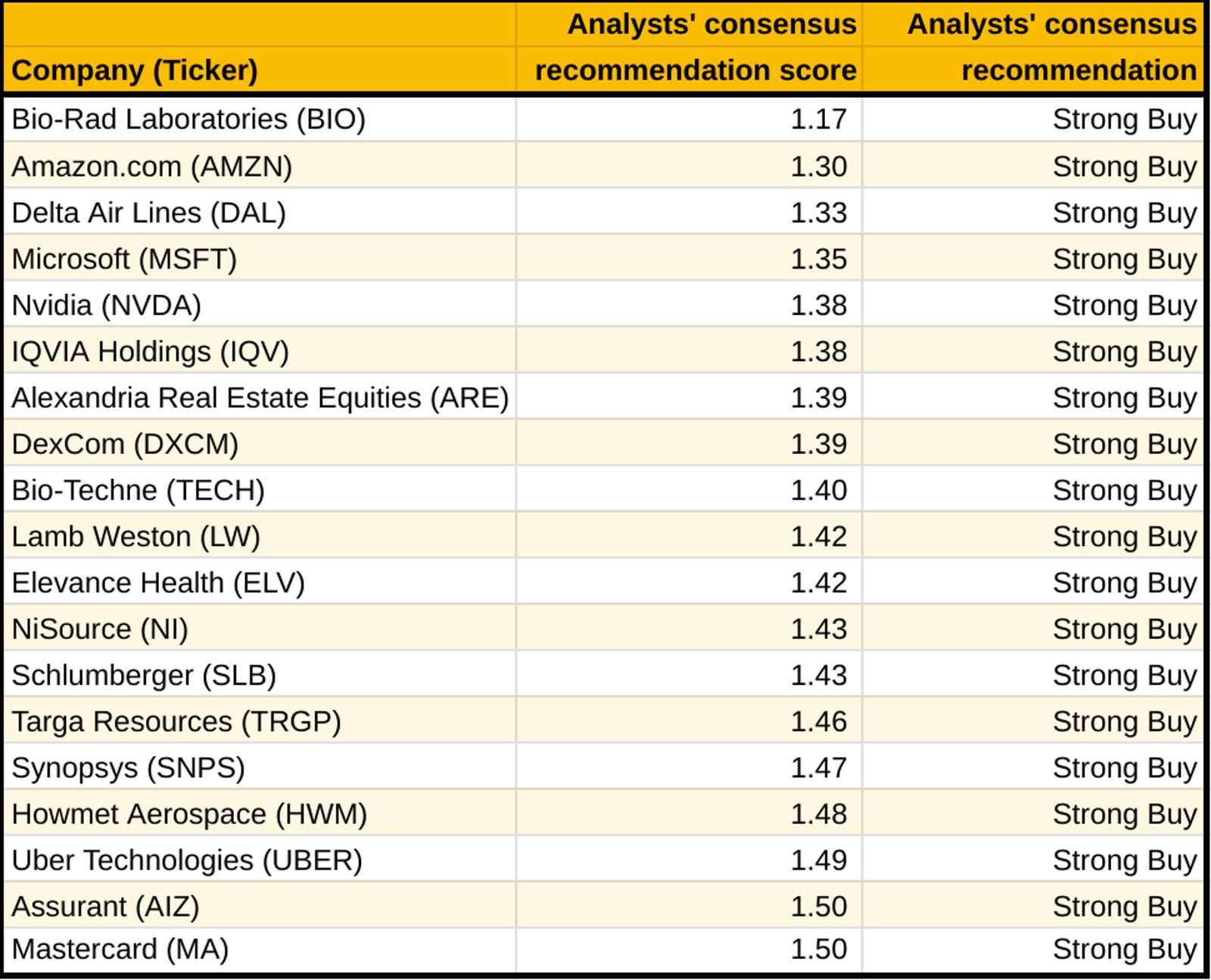Select the Microsoft (MSFT) company cell
Image resolution: width=1211 pixels, height=980 pixels.
click(125, 259)
